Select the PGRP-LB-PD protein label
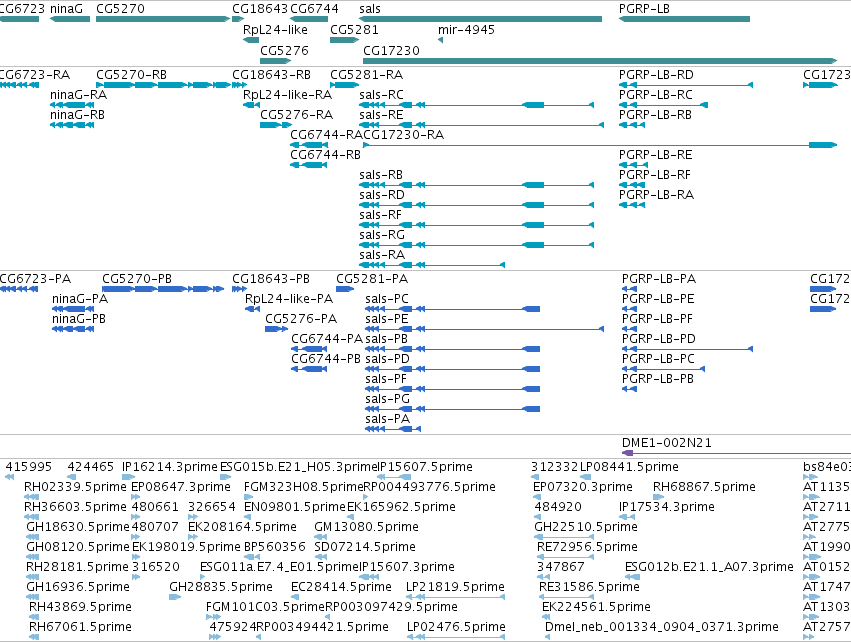This screenshot has width=851, height=642. coord(658,339)
